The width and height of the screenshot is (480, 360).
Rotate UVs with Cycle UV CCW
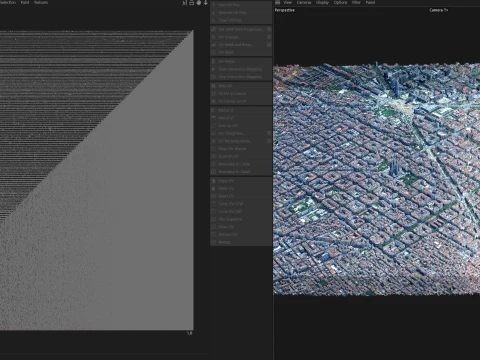click(x=241, y=204)
